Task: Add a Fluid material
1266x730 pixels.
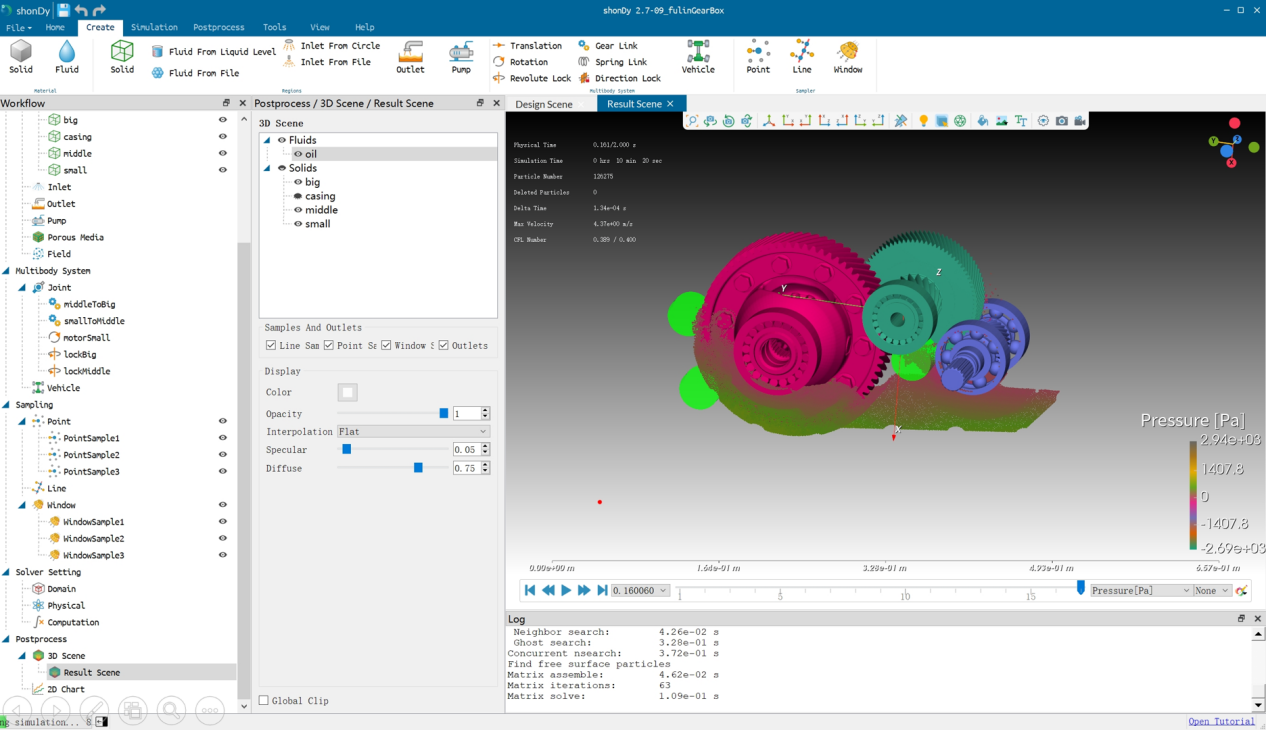Action: (x=67, y=57)
